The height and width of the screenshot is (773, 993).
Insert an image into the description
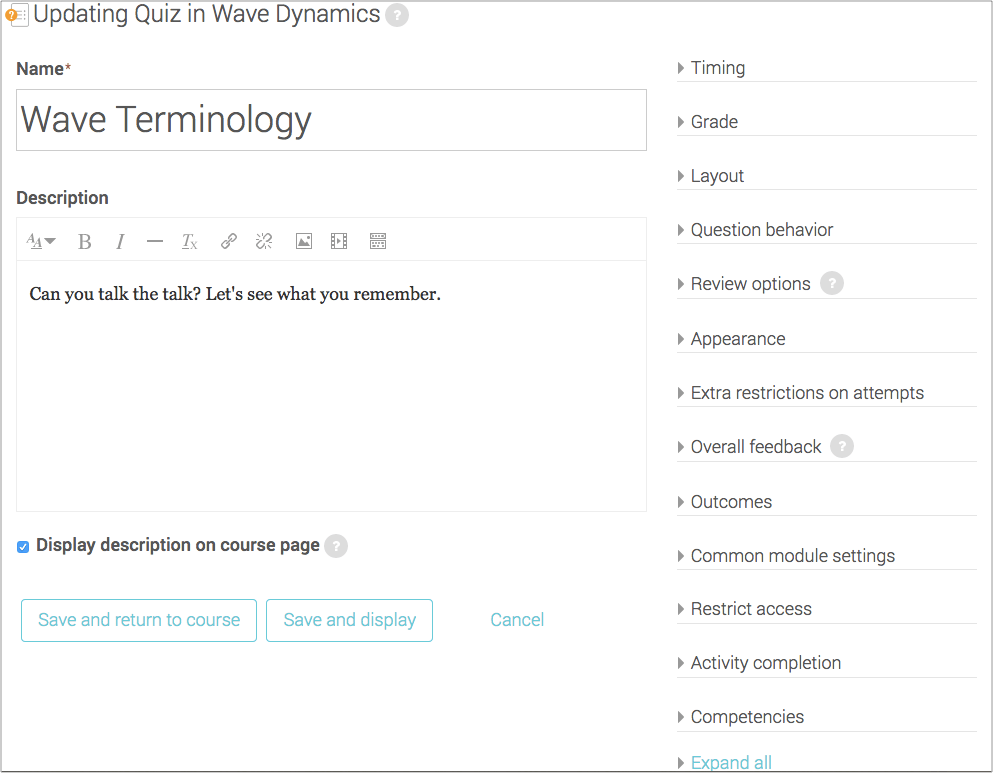(x=303, y=240)
